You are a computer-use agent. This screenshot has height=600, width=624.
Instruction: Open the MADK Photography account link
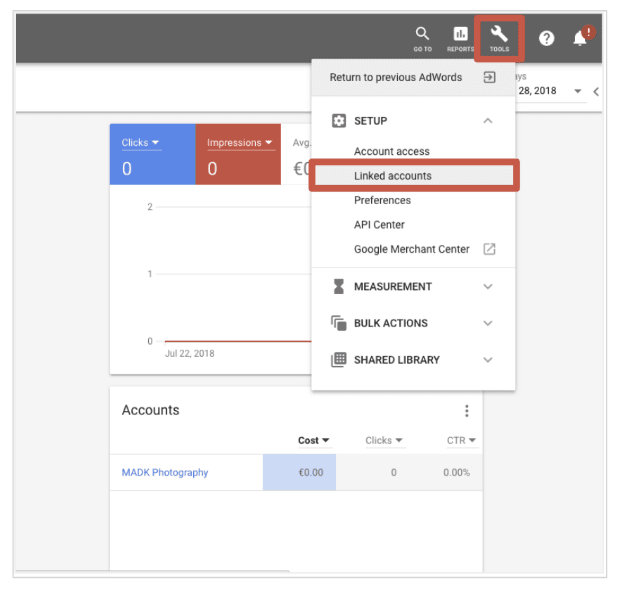(x=165, y=473)
